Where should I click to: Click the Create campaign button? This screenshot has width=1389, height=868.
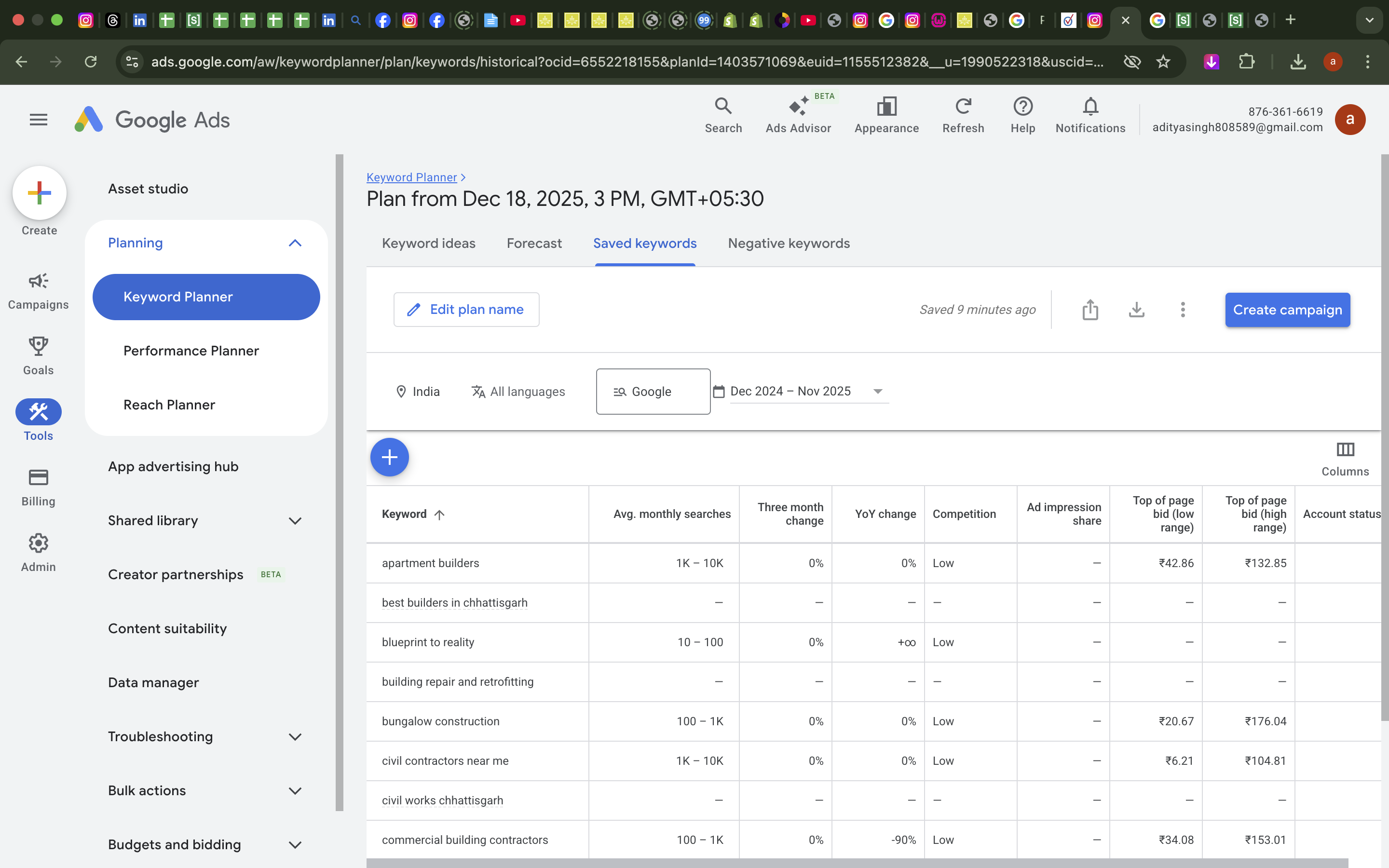point(1287,310)
